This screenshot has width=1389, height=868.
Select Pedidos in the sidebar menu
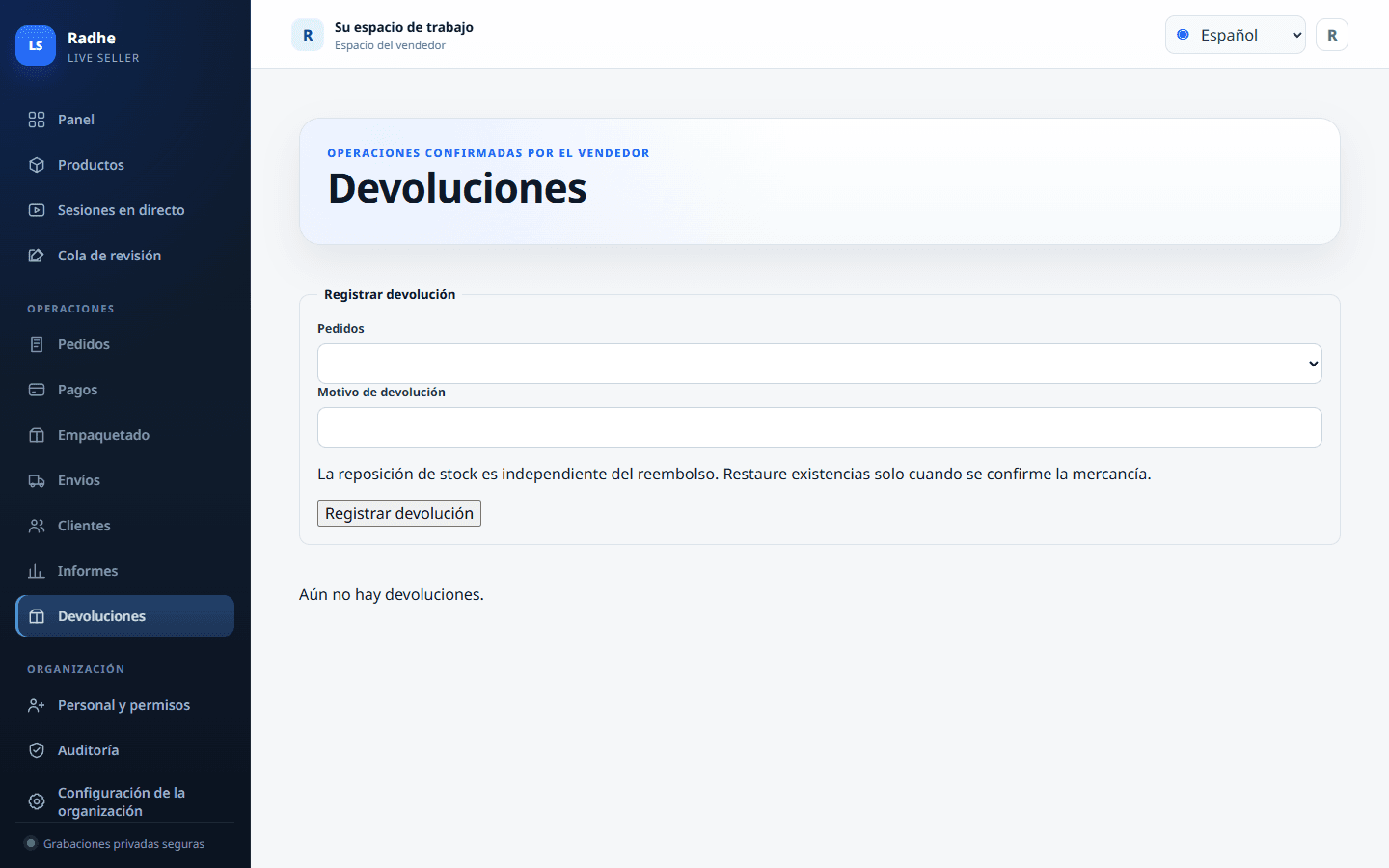[x=125, y=344]
